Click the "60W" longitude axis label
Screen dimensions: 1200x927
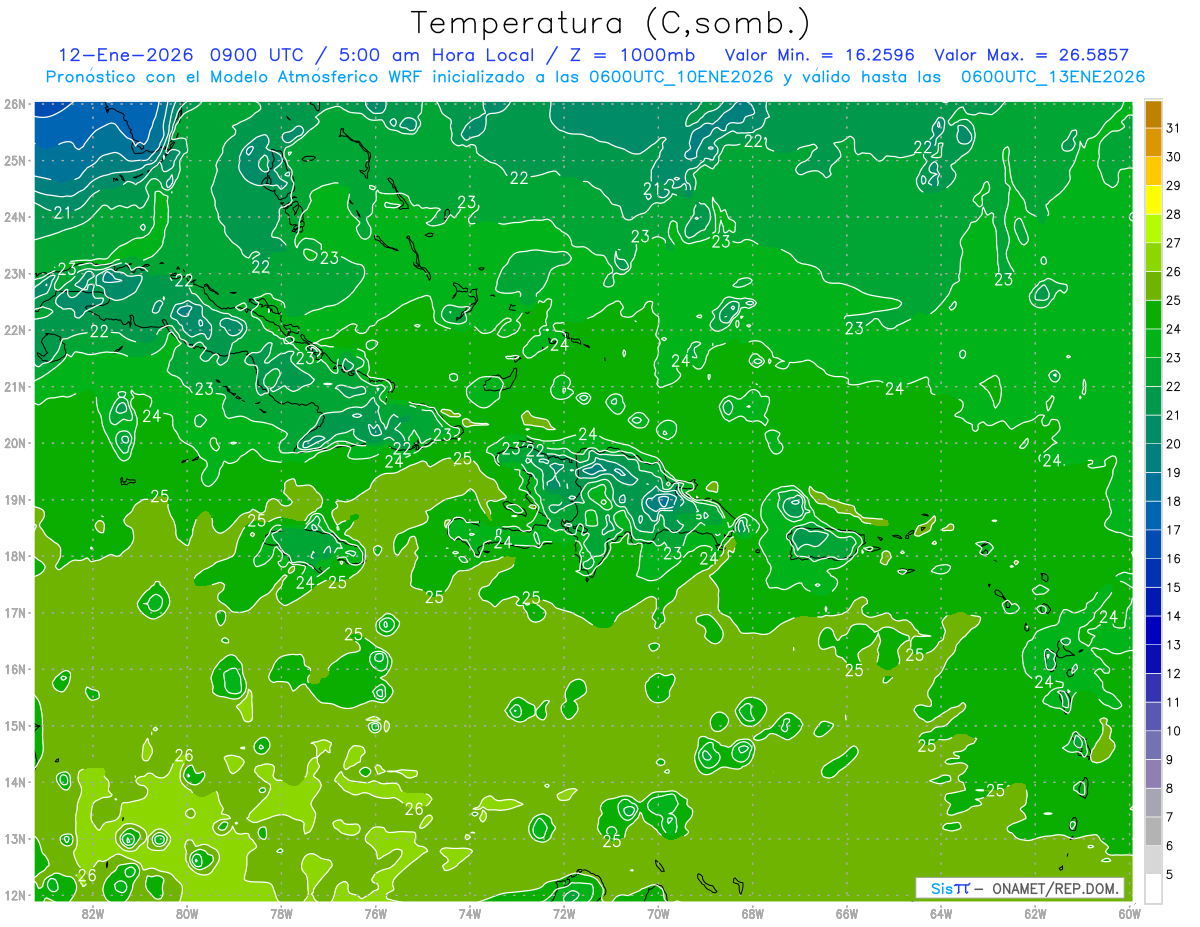[1129, 913]
